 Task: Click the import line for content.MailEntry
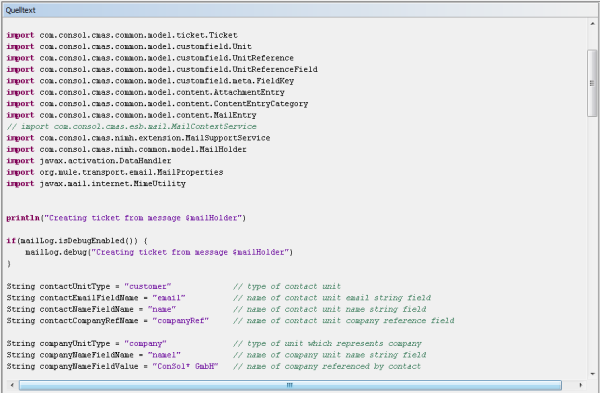coord(131,115)
